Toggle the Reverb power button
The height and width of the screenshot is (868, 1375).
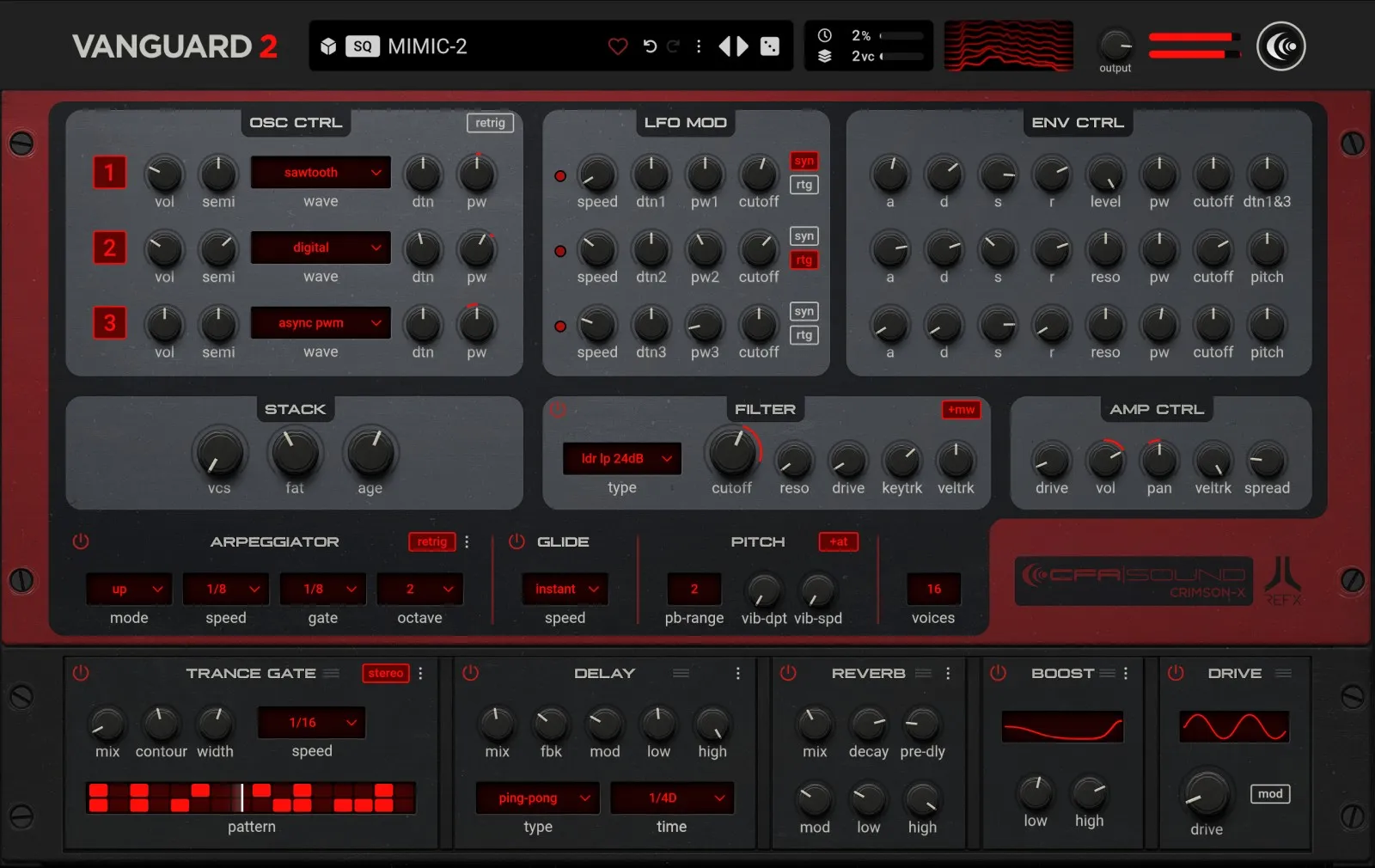(x=788, y=673)
